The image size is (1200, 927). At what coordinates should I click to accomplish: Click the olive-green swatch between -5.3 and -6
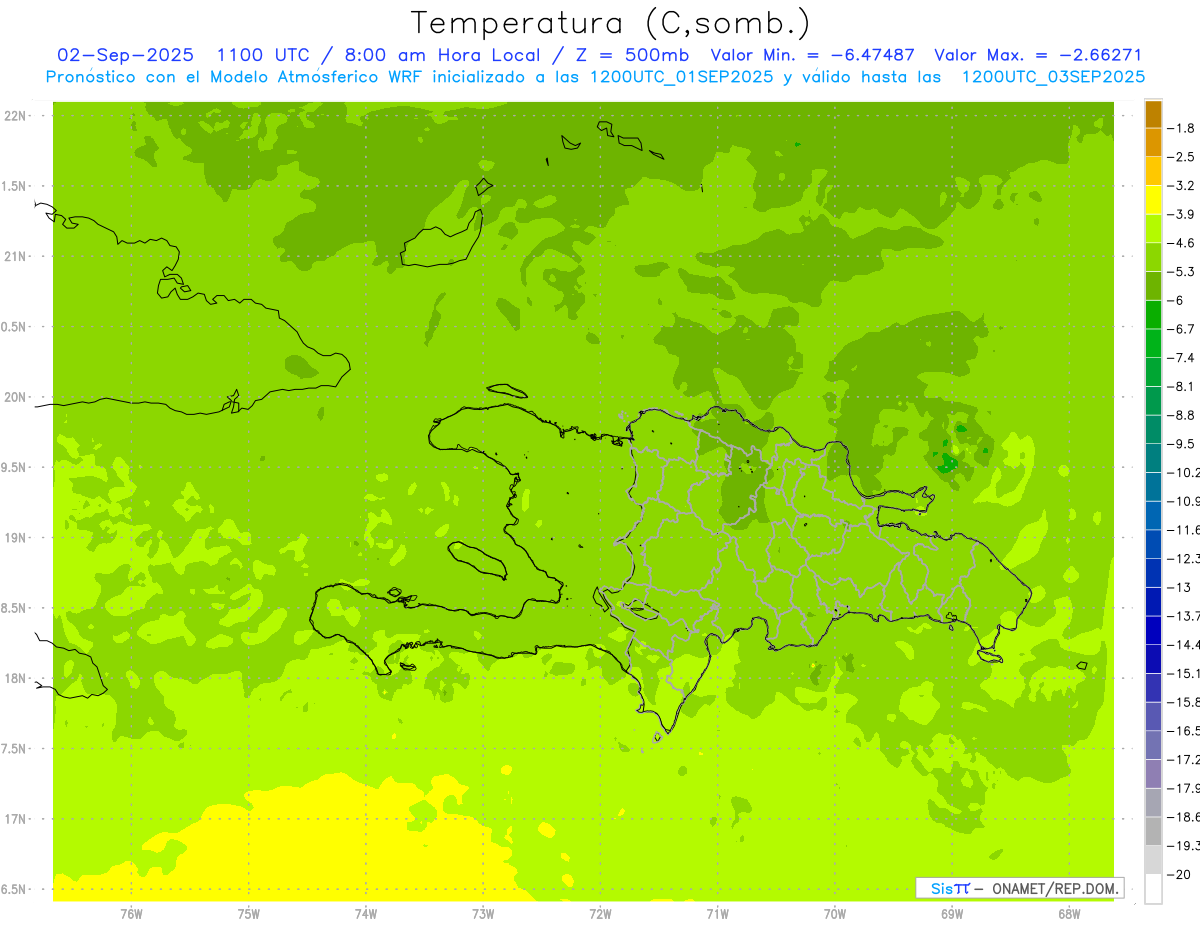point(1153,286)
